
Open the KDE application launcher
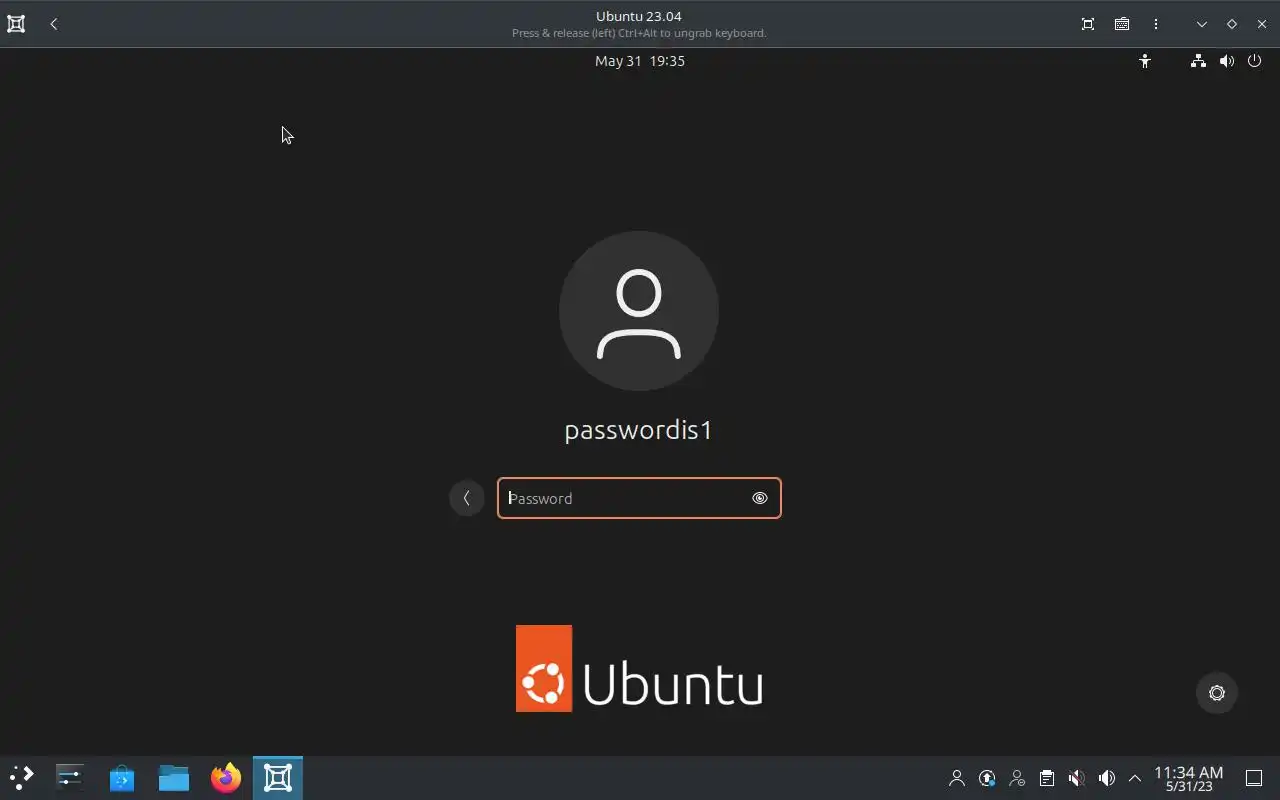tap(21, 777)
